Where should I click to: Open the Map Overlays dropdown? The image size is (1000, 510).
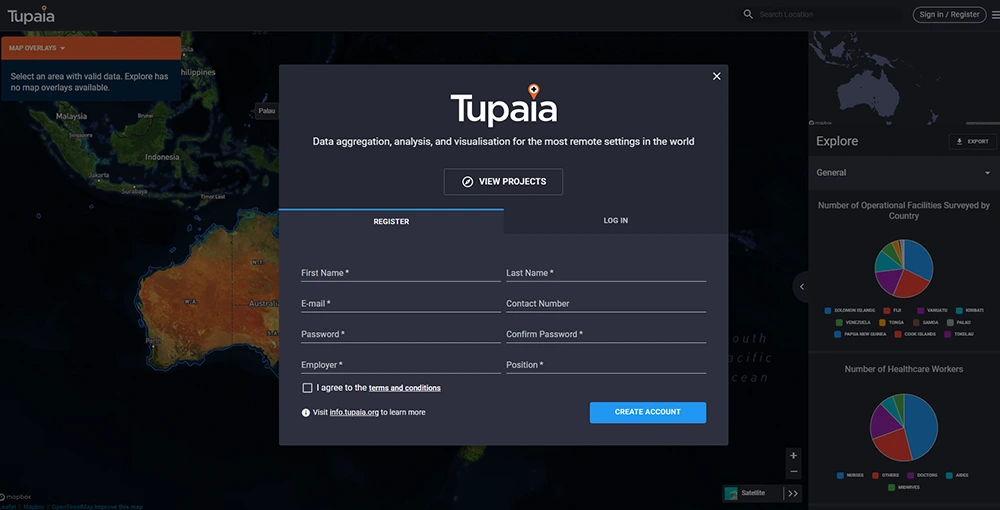coord(91,48)
